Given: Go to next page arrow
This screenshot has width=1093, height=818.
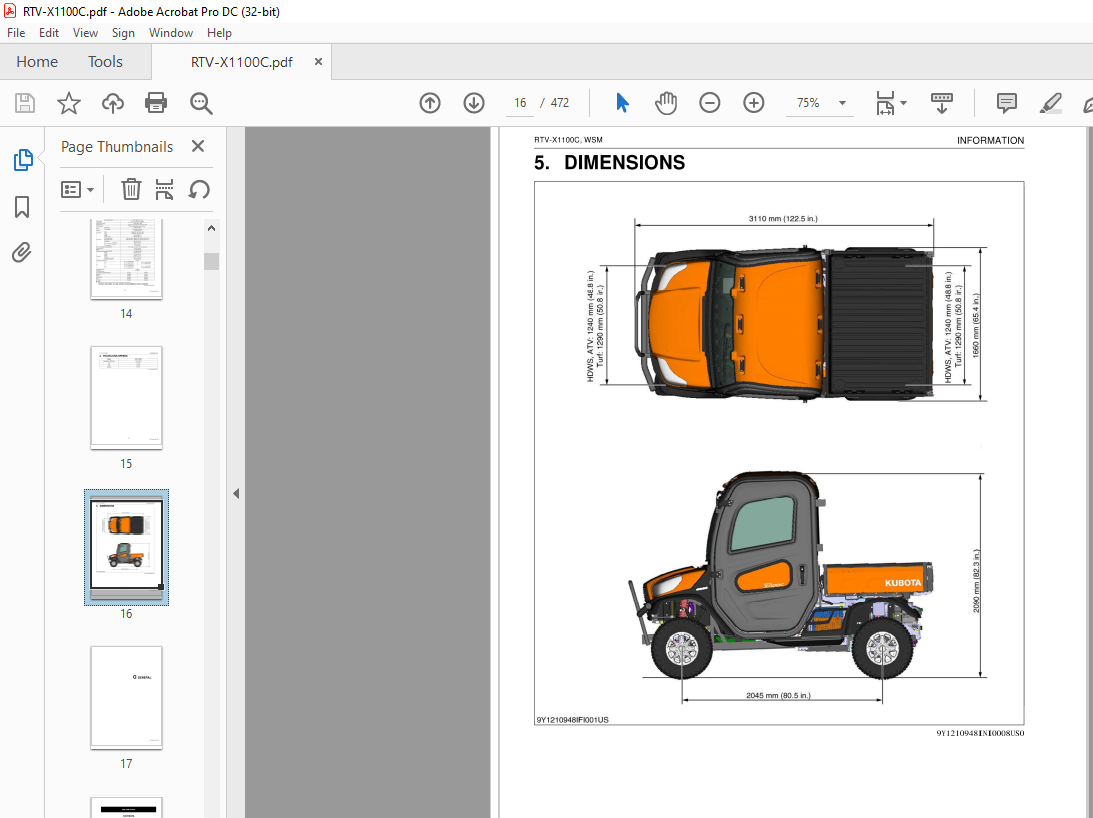Looking at the screenshot, I should (474, 103).
